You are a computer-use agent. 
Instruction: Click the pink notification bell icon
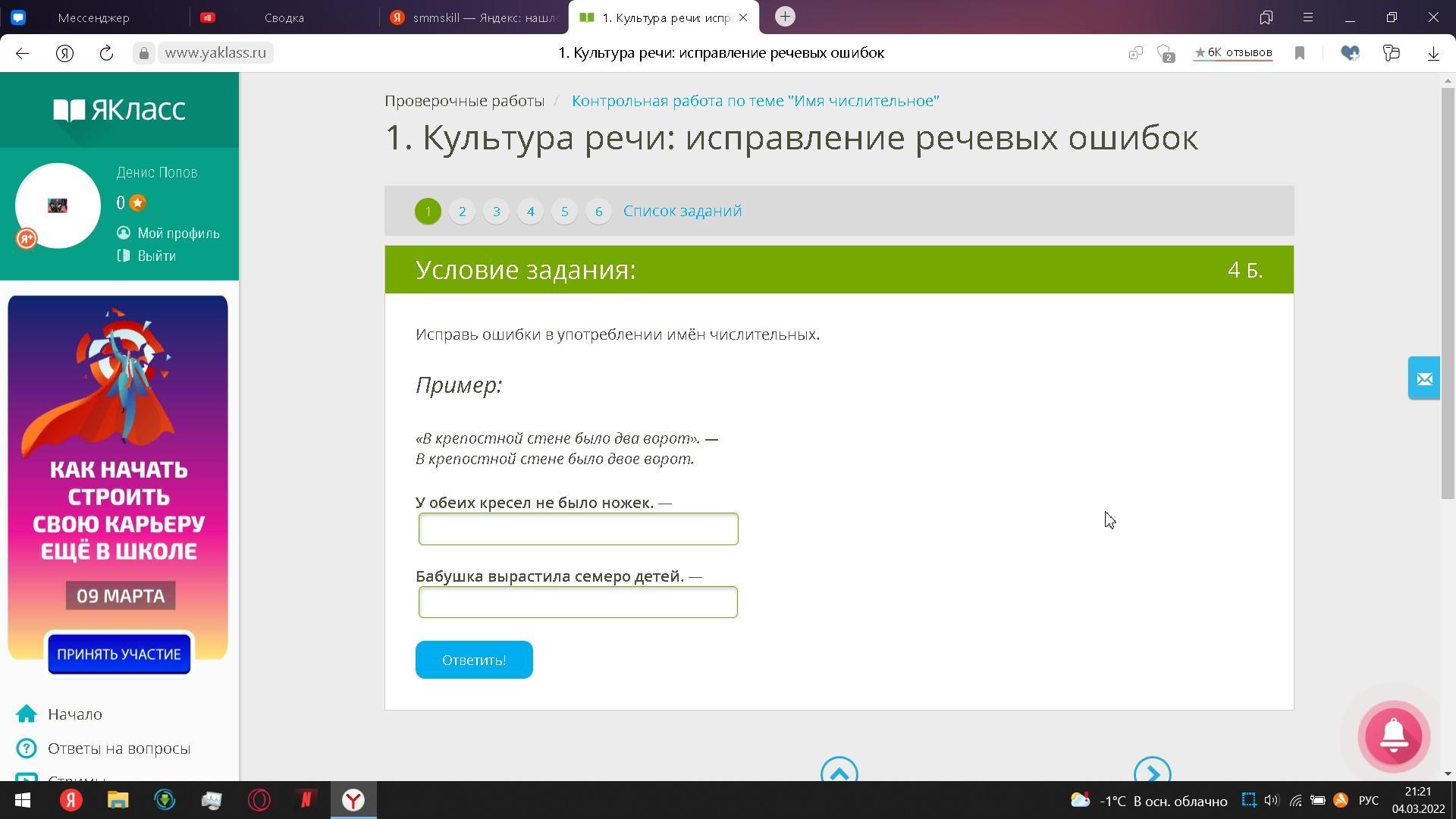tap(1394, 736)
